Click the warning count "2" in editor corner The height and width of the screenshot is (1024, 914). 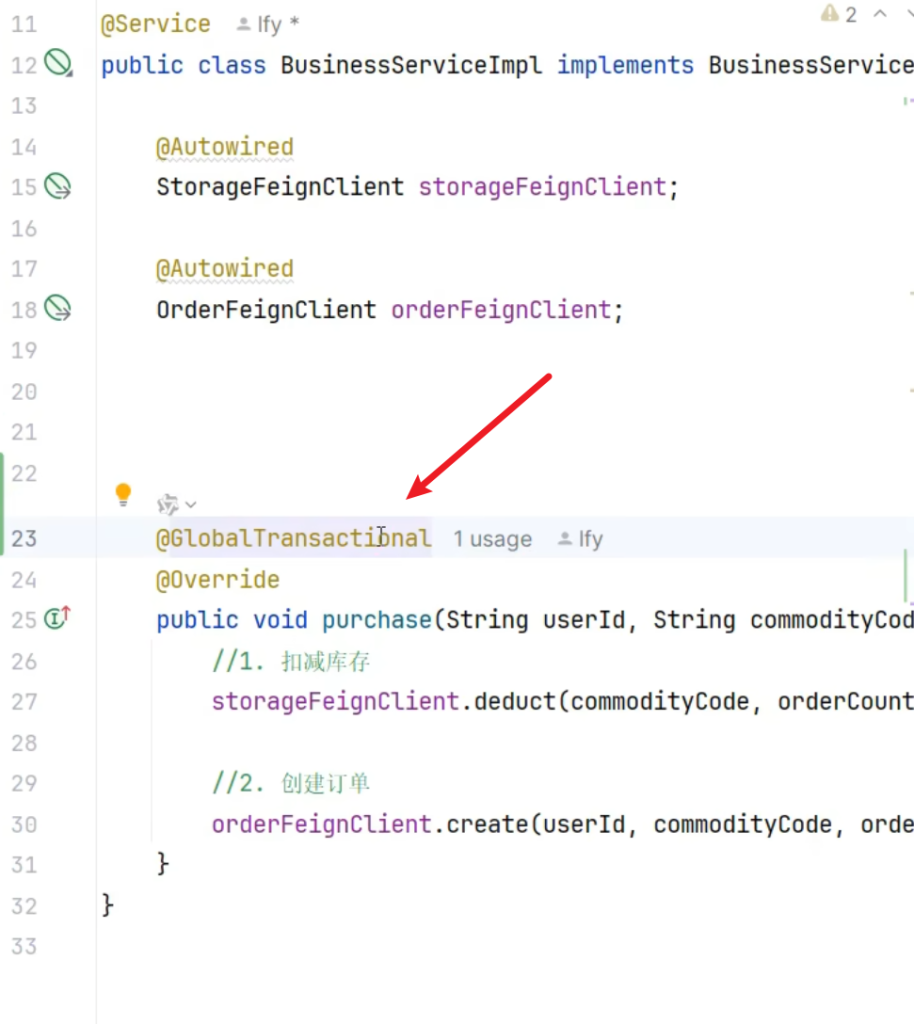pos(851,14)
